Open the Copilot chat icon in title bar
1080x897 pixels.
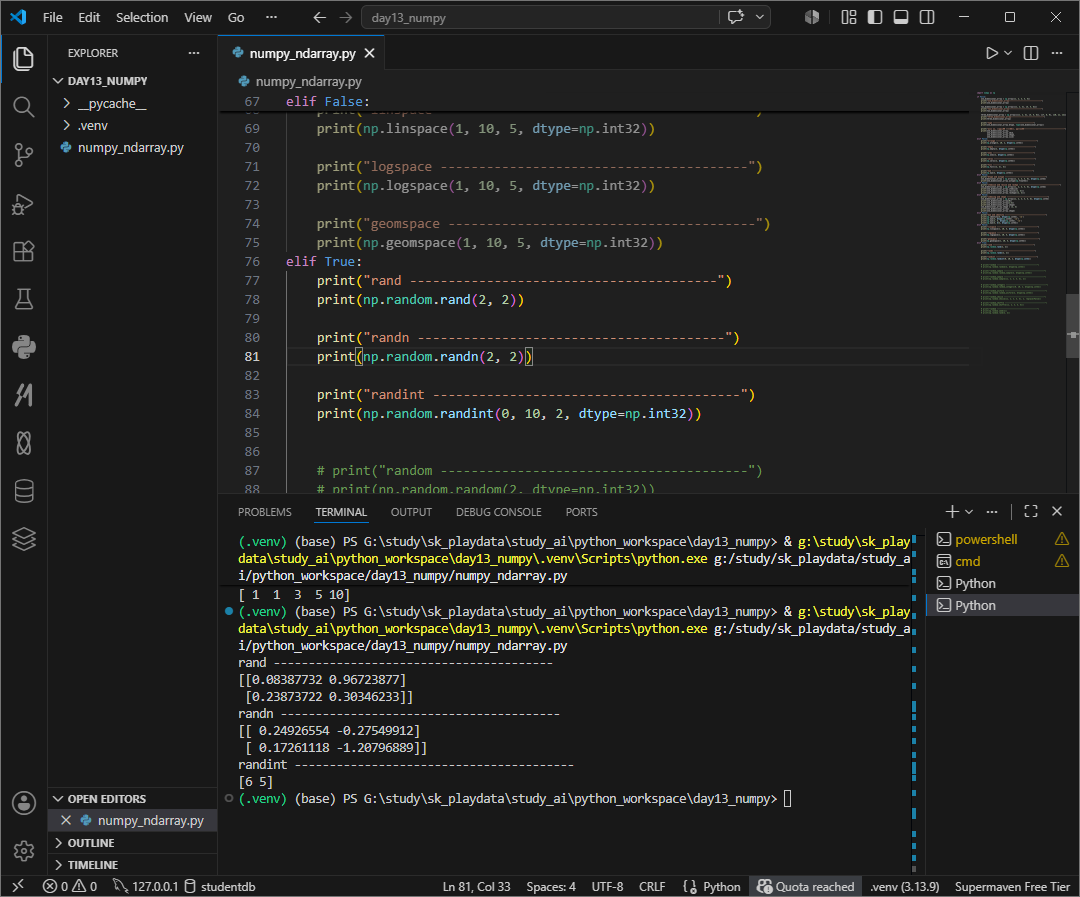pyautogui.click(x=736, y=17)
